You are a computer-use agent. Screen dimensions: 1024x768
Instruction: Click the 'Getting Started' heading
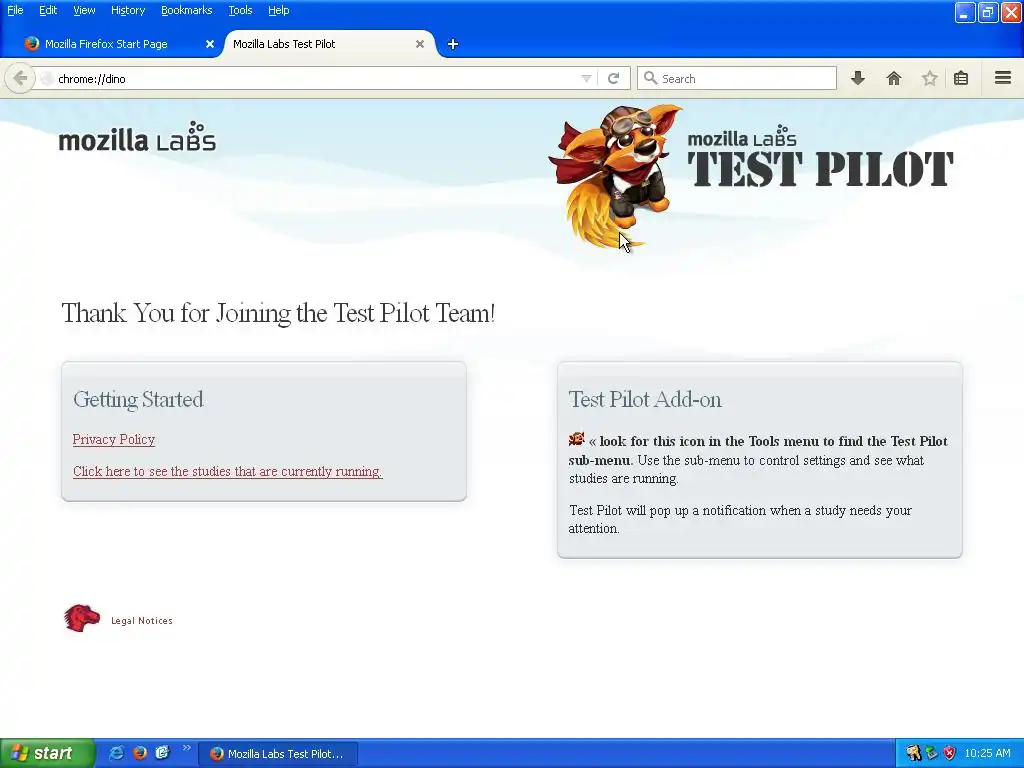click(138, 399)
